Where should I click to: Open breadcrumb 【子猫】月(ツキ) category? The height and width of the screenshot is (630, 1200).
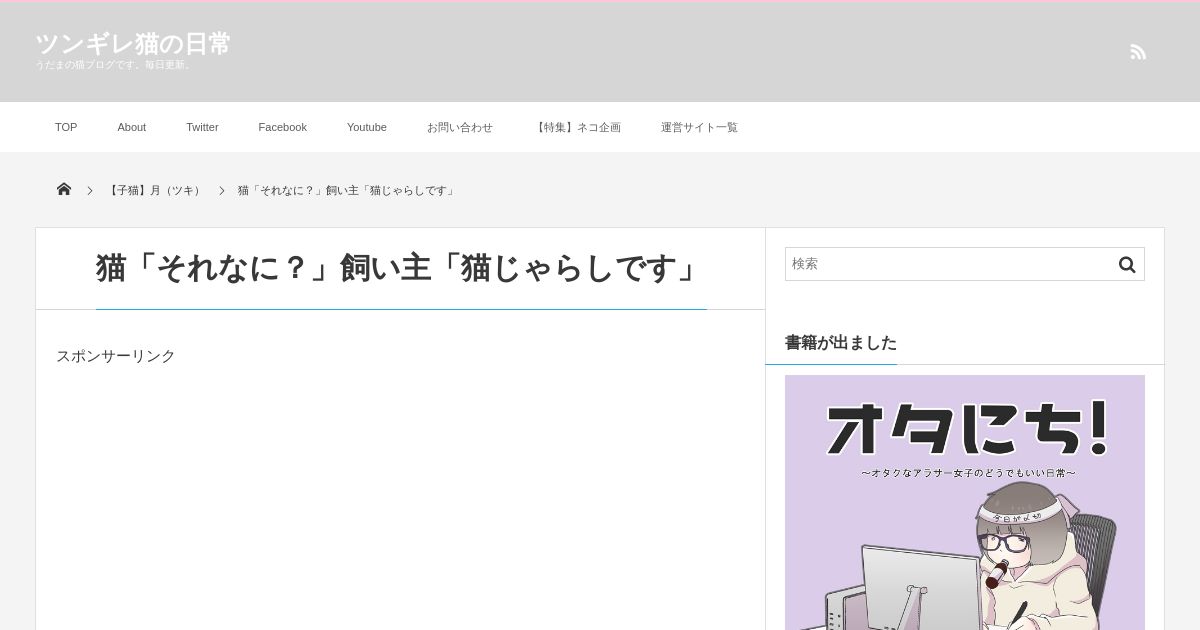coord(155,190)
